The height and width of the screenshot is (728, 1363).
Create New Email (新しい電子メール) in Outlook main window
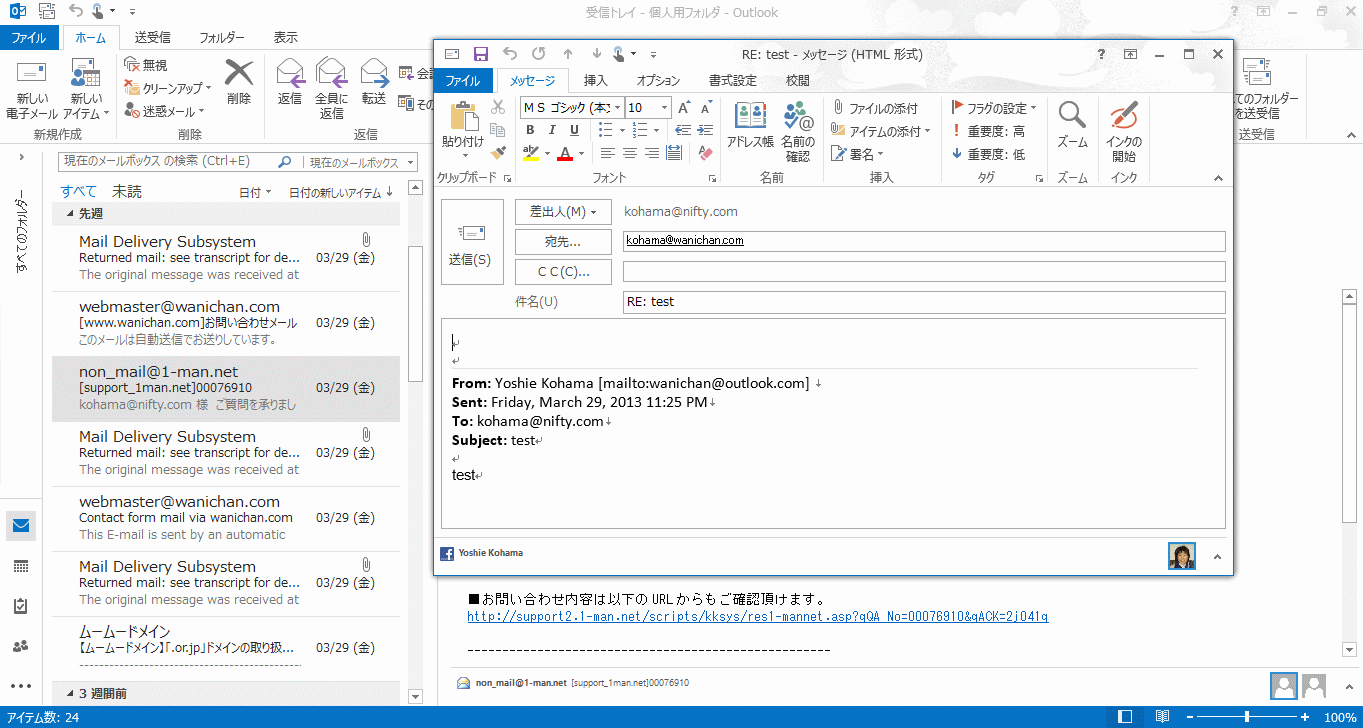(32, 89)
